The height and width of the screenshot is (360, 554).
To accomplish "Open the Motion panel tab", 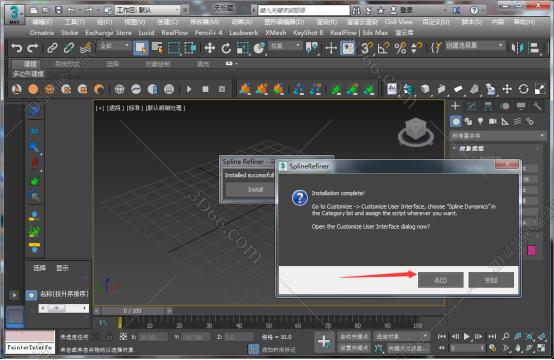I will click(505, 106).
